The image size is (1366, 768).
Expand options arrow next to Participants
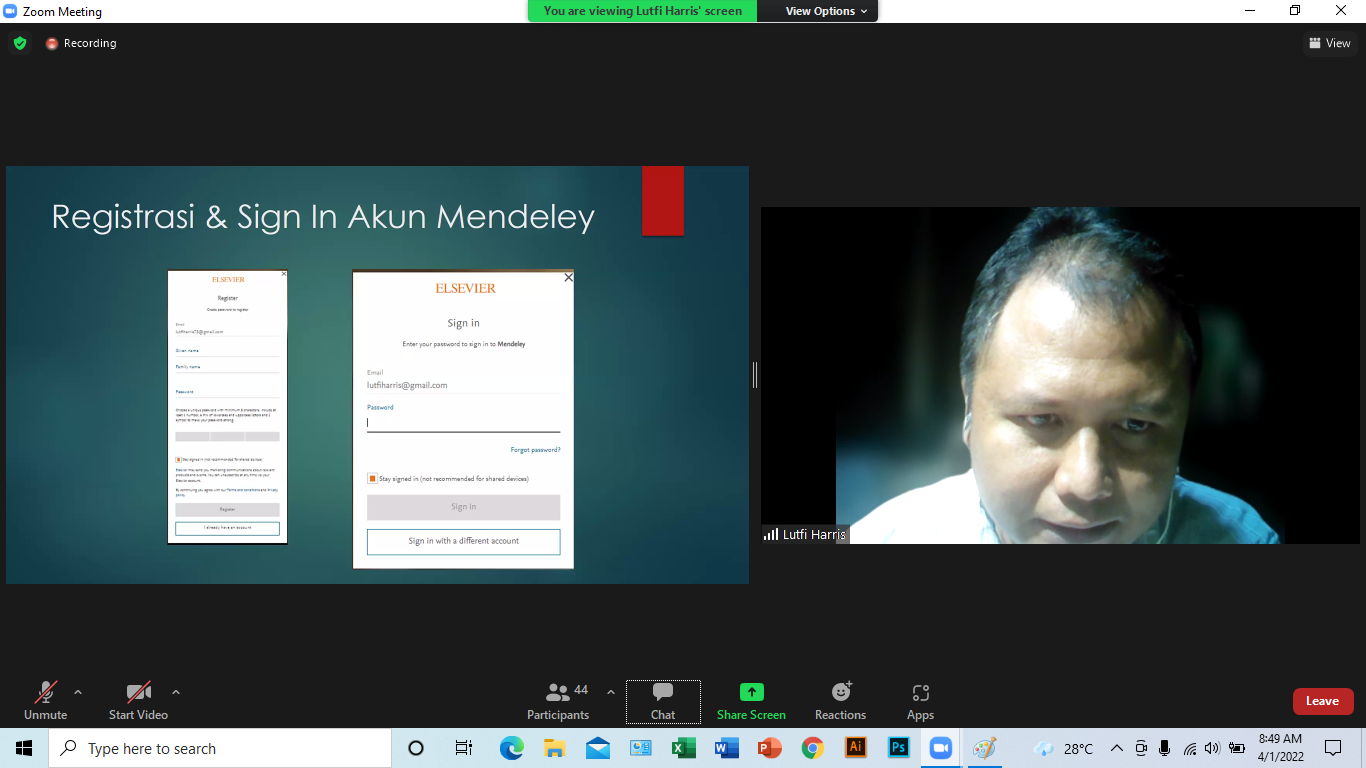(611, 692)
